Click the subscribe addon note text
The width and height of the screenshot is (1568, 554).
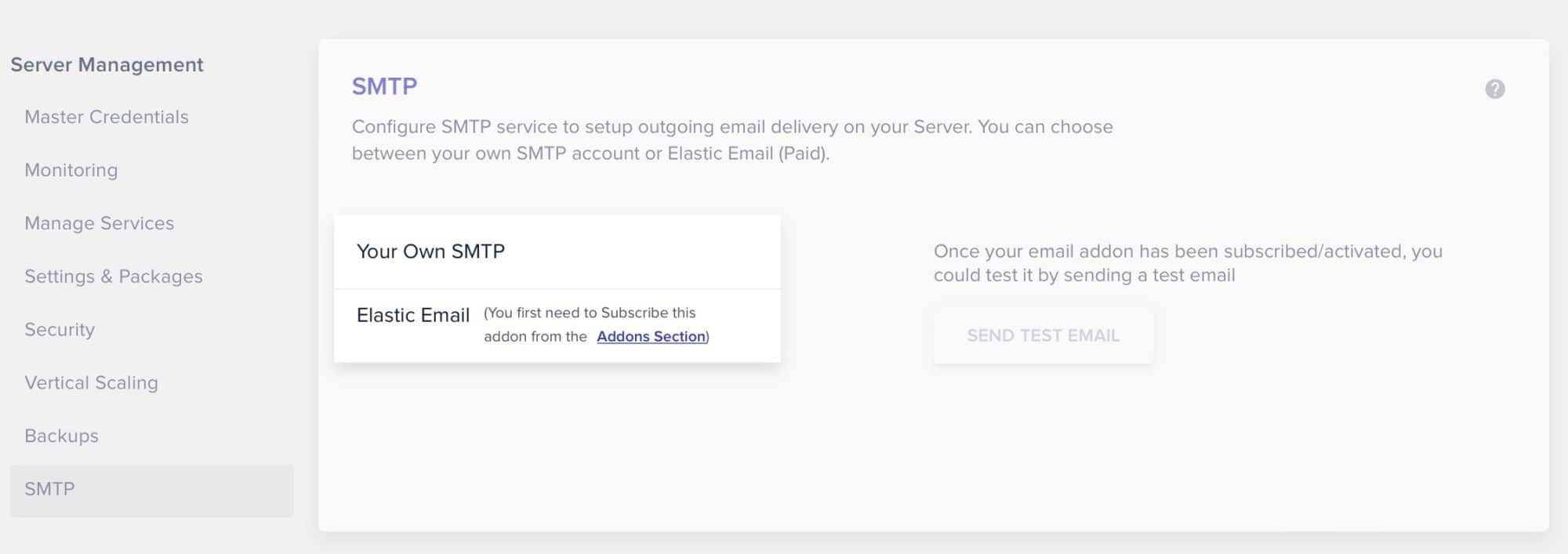[x=596, y=324]
